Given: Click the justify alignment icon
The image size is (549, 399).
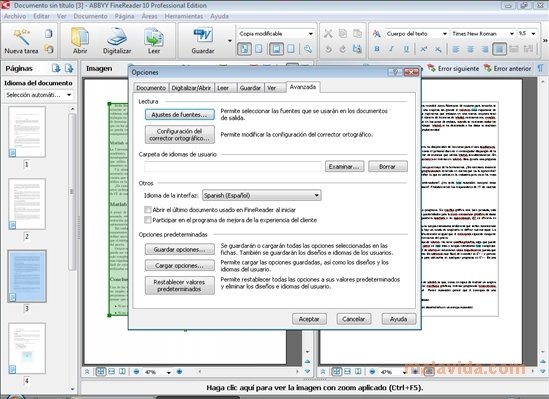Looking at the screenshot, I should click(x=499, y=49).
